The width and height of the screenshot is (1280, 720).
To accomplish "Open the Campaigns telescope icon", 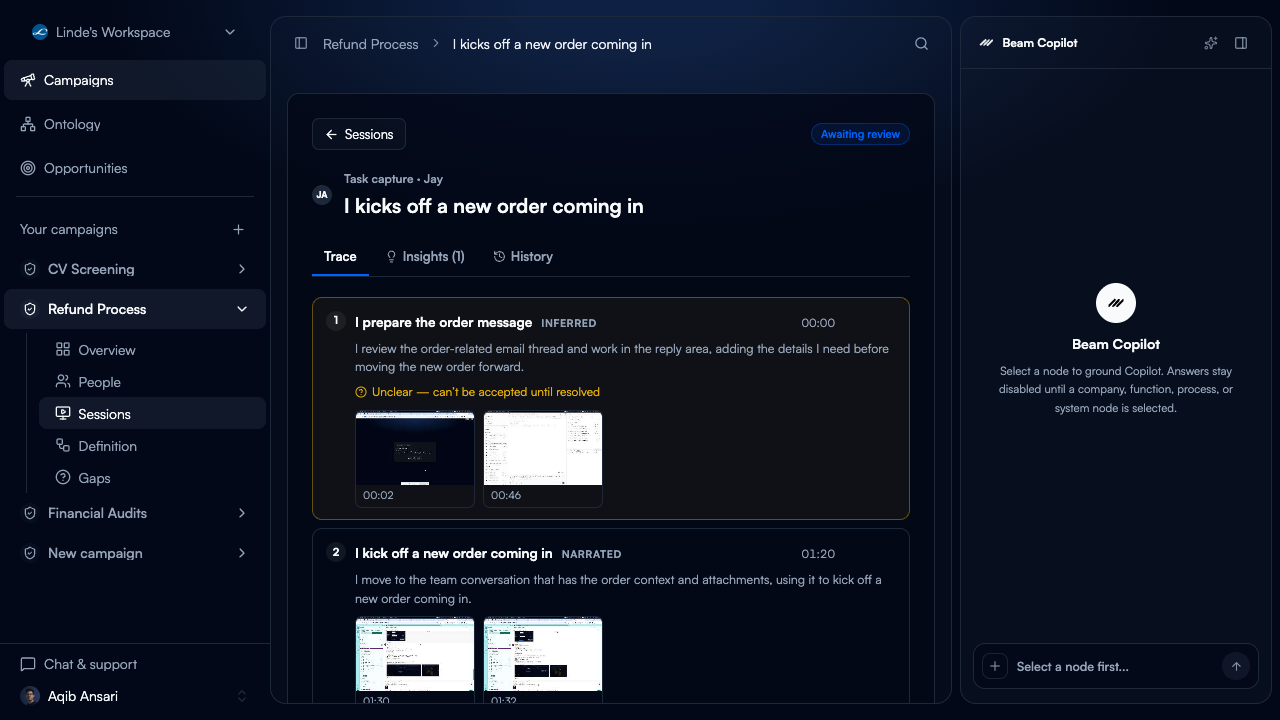I will click(x=28, y=80).
